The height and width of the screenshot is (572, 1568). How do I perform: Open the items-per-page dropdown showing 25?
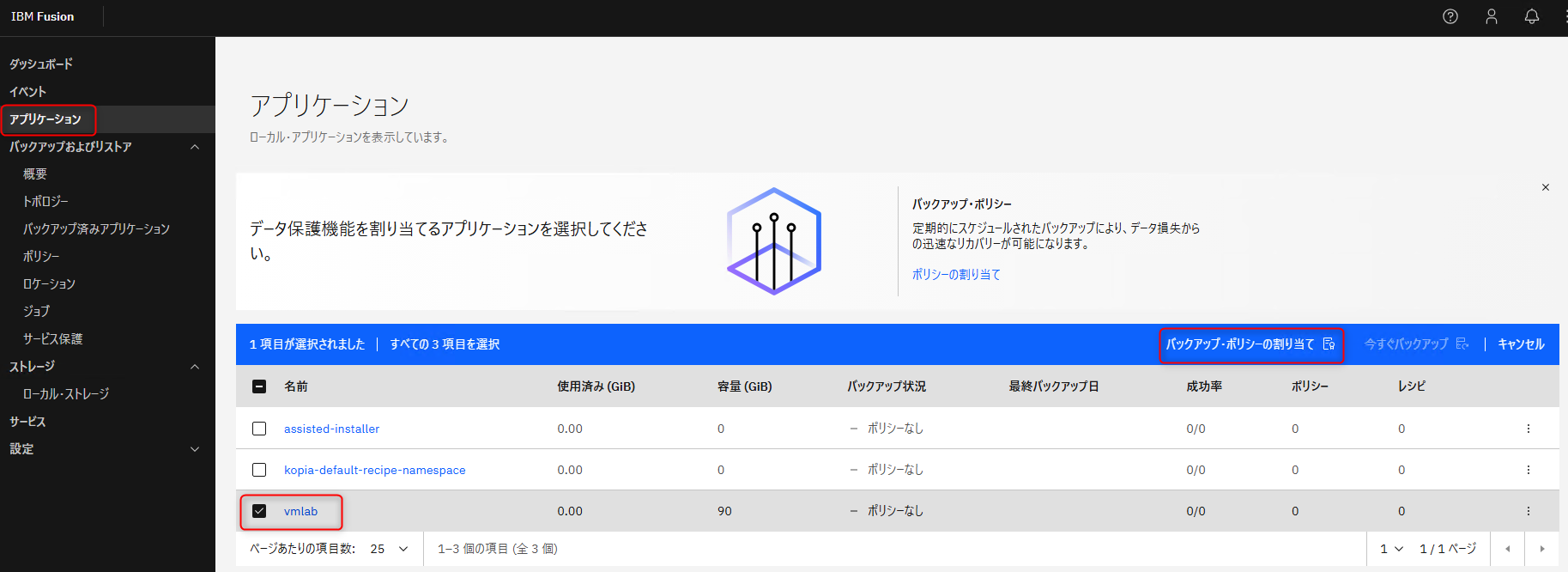[390, 549]
